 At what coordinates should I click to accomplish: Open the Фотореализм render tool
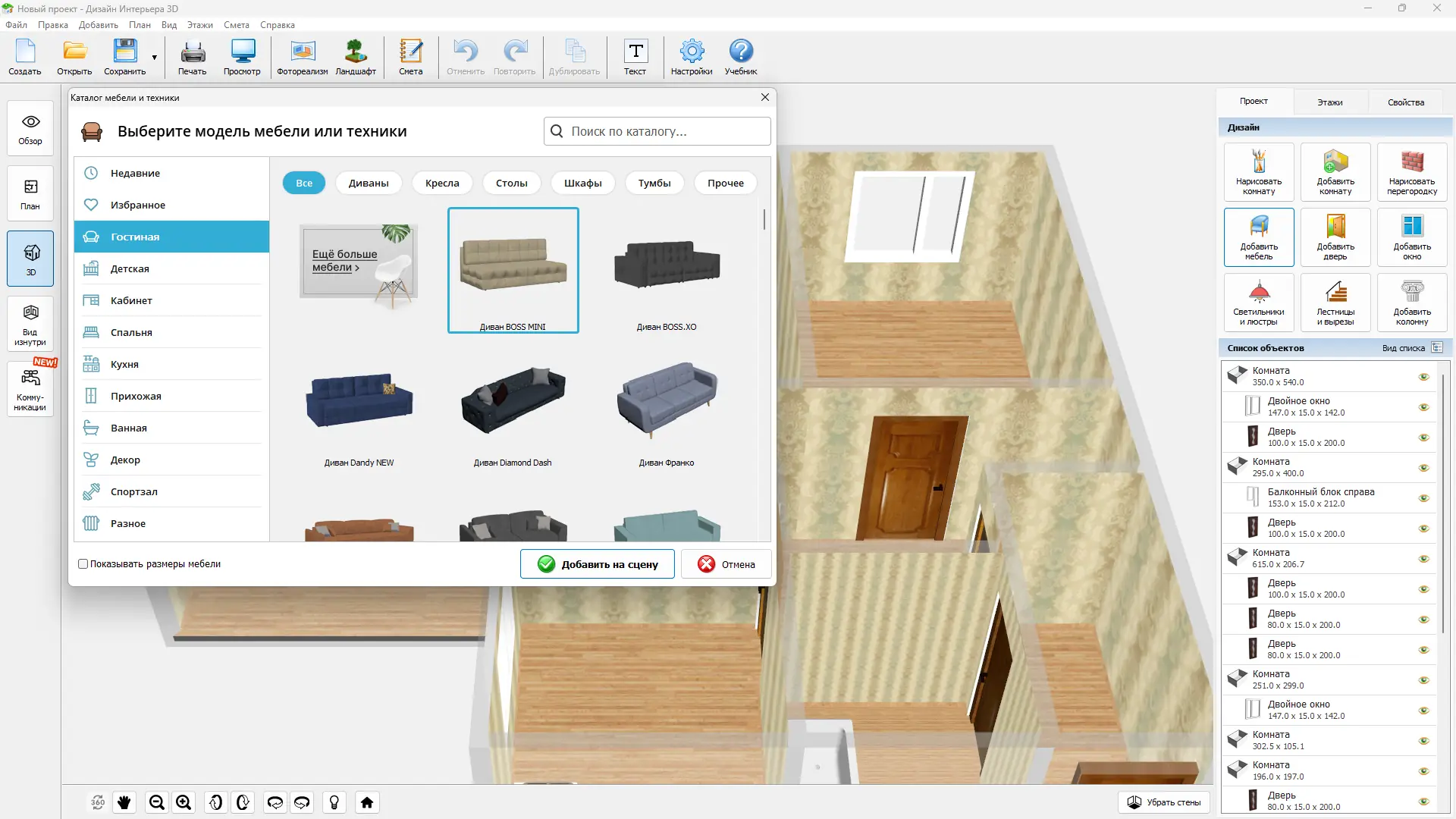302,58
